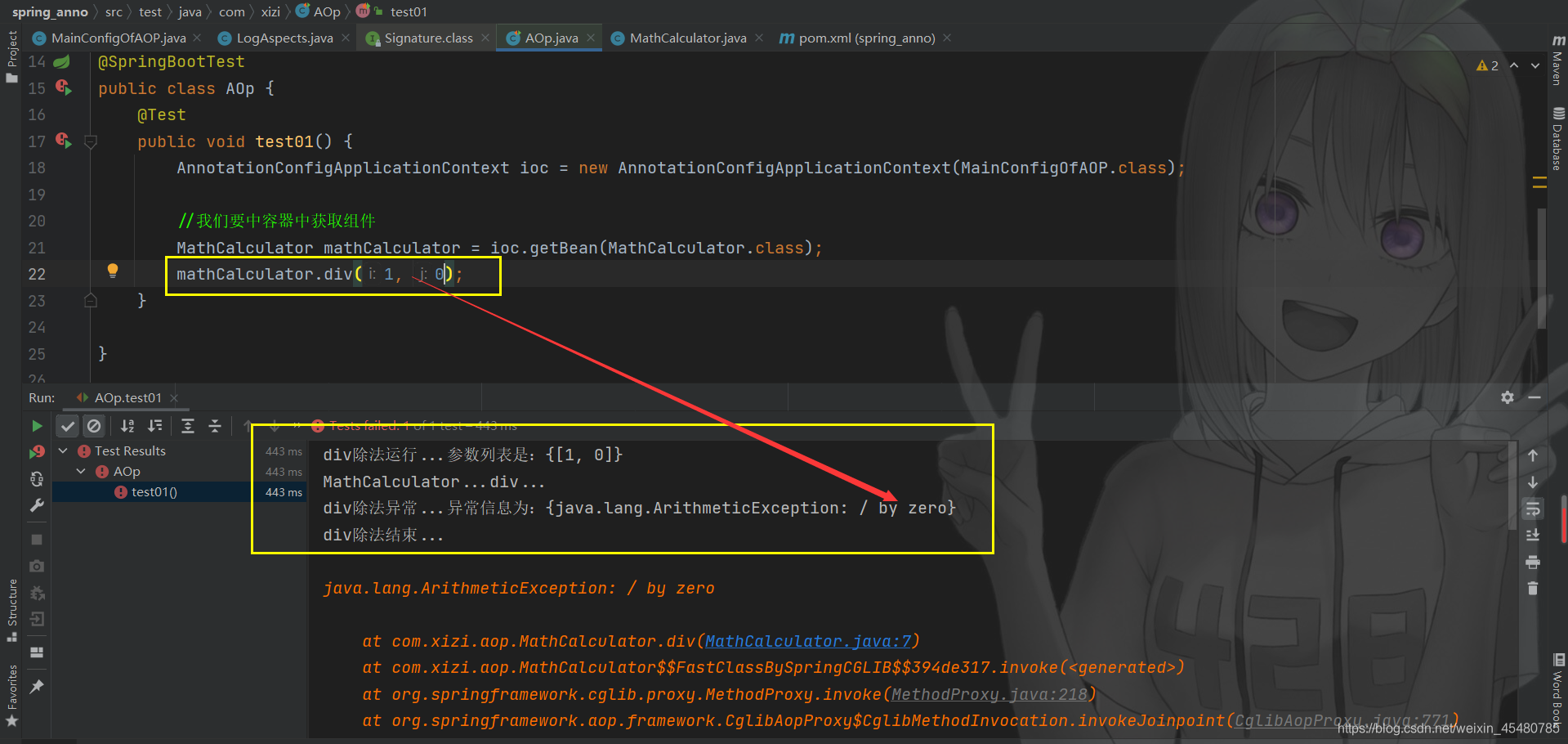Click the stop process square icon
Screen dimensions: 1568x744
[37, 540]
